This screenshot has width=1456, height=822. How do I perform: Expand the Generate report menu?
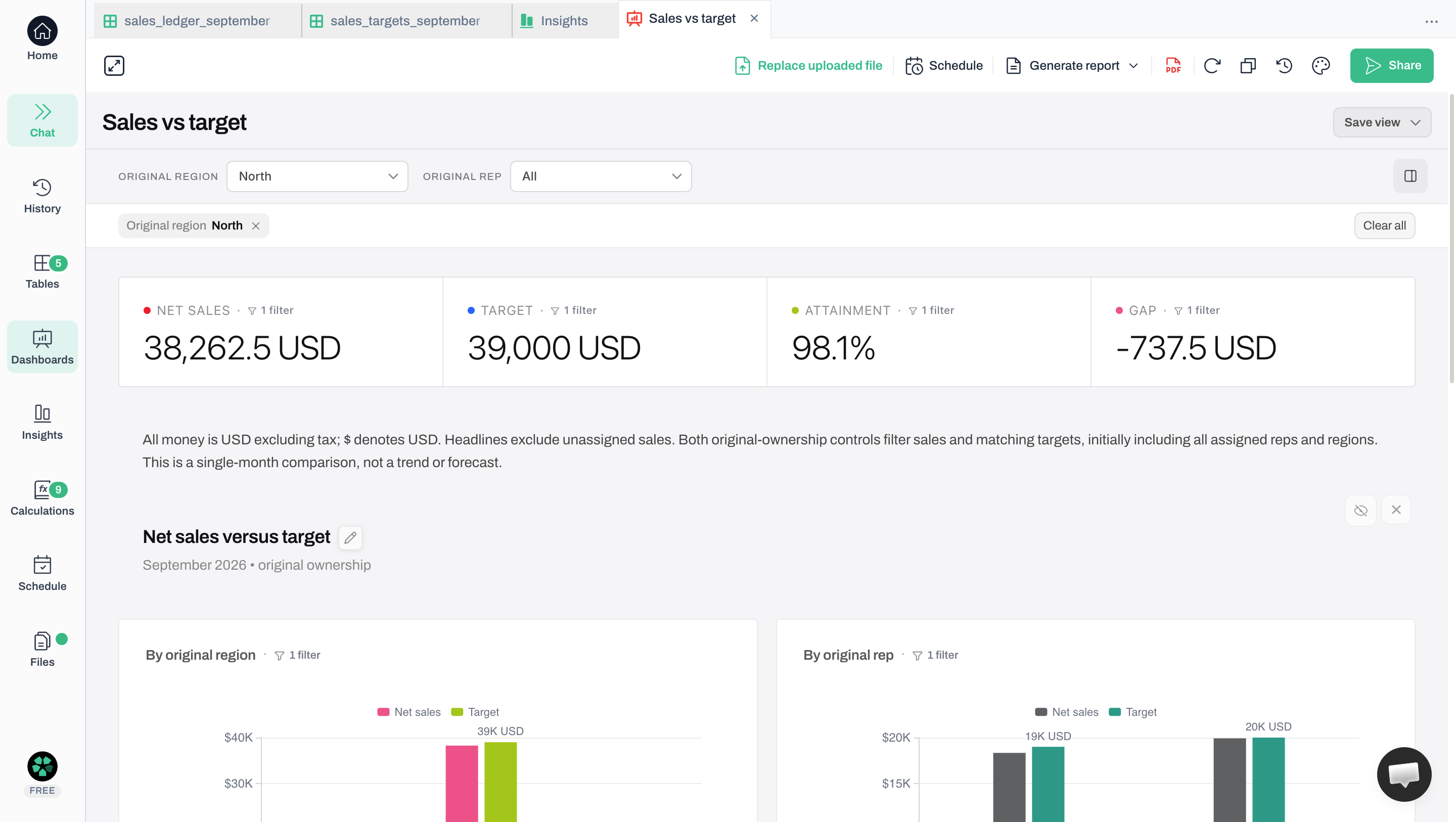tap(1072, 66)
